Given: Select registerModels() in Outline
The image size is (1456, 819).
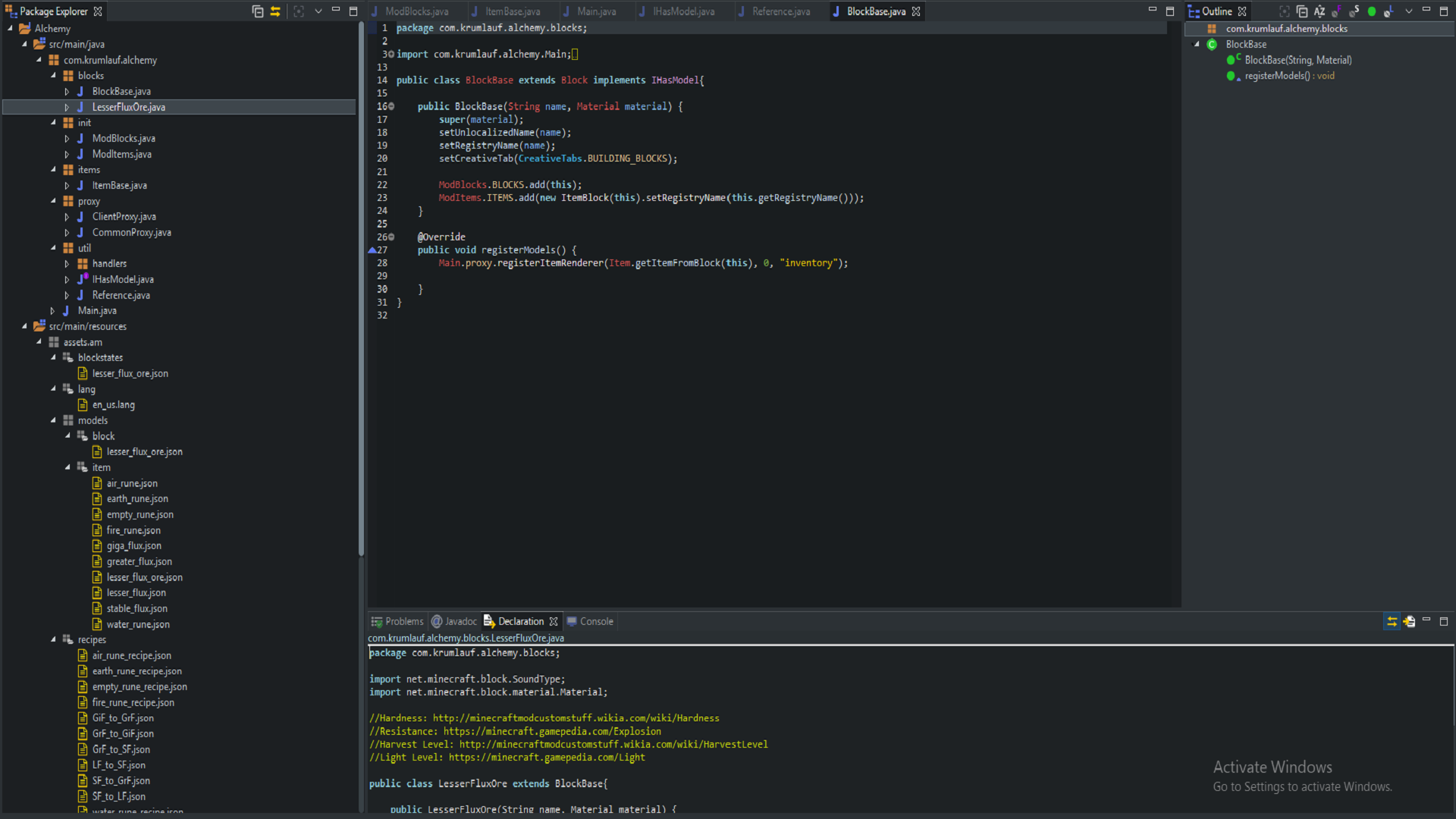Looking at the screenshot, I should point(1288,76).
